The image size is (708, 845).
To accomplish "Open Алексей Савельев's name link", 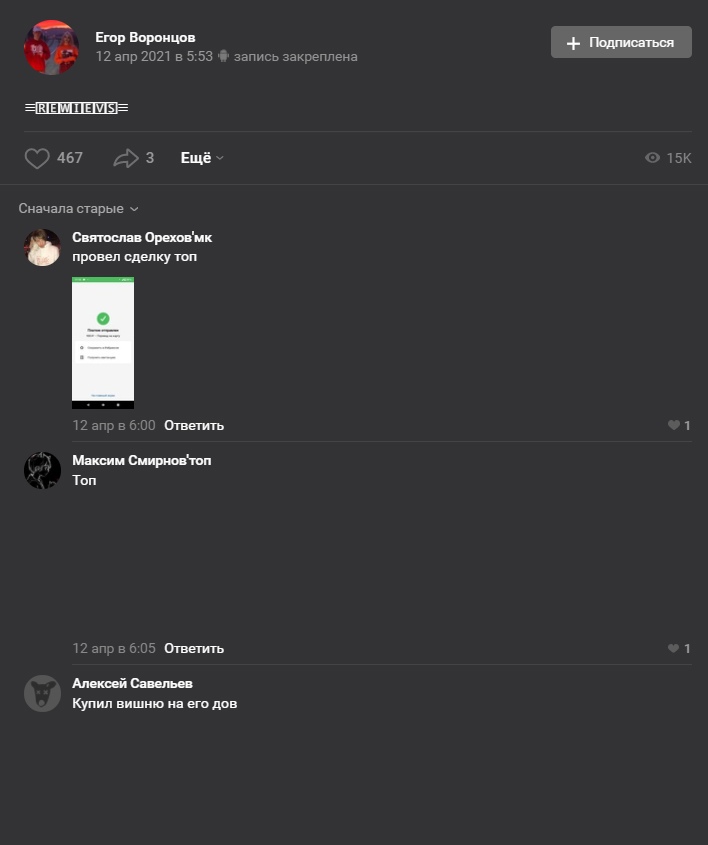I will coord(133,683).
